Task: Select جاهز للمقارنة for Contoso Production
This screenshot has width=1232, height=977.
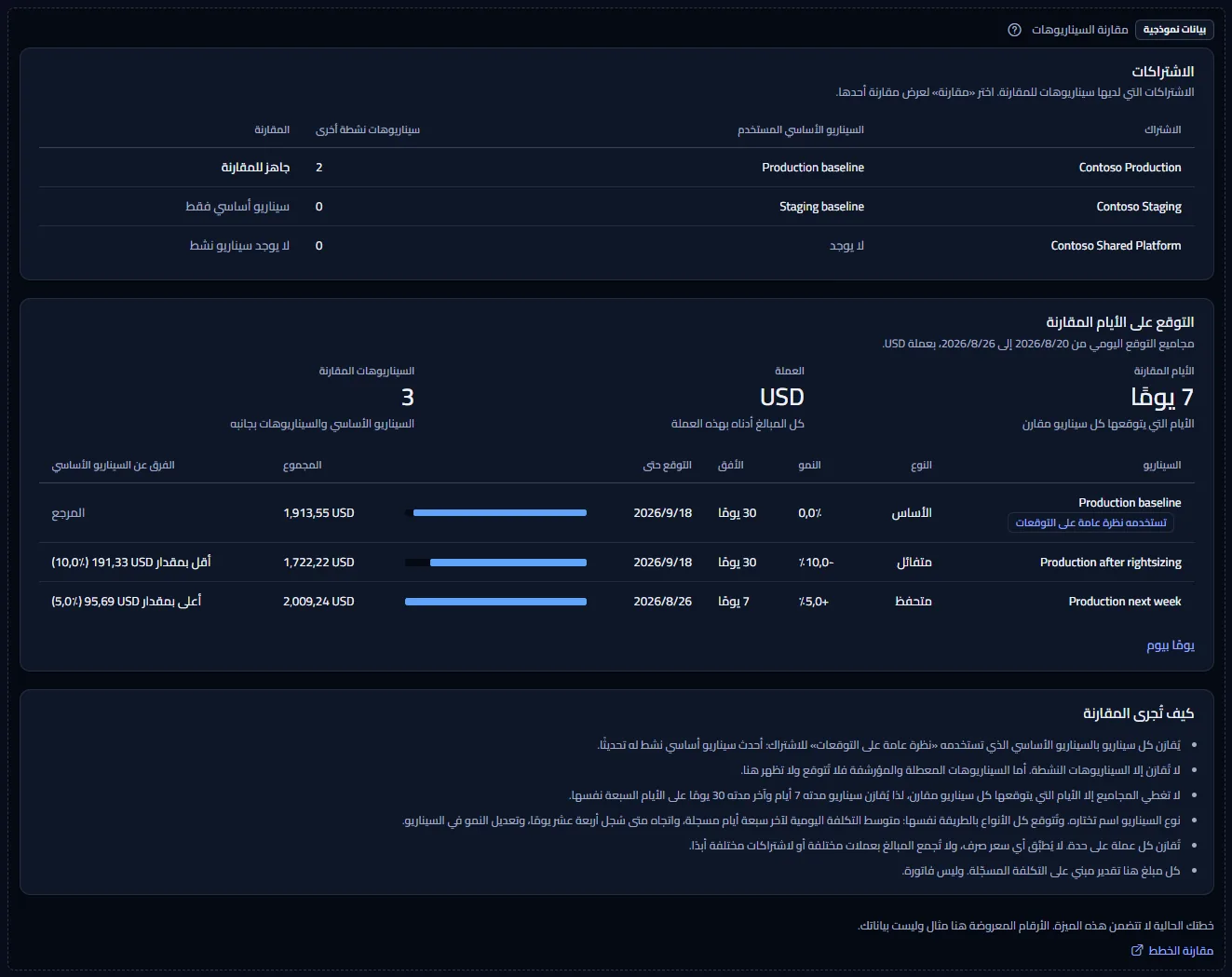Action: [255, 168]
